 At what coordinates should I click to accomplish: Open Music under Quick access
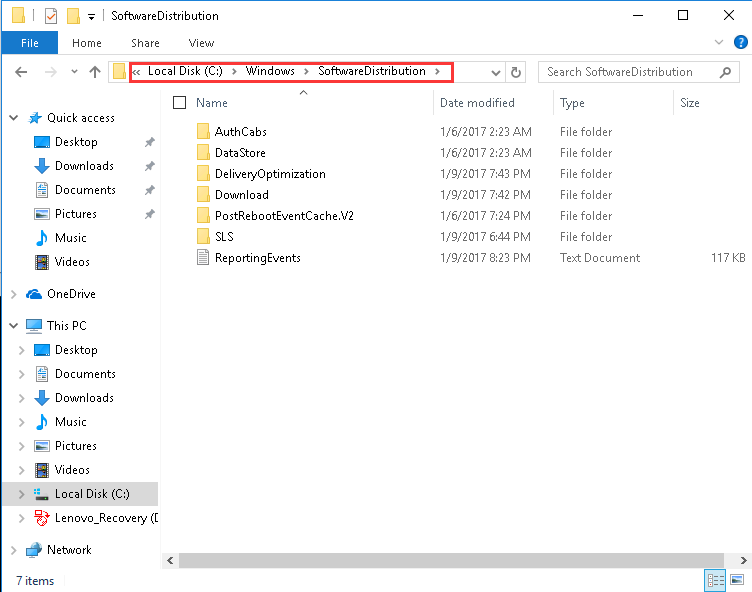pos(70,238)
